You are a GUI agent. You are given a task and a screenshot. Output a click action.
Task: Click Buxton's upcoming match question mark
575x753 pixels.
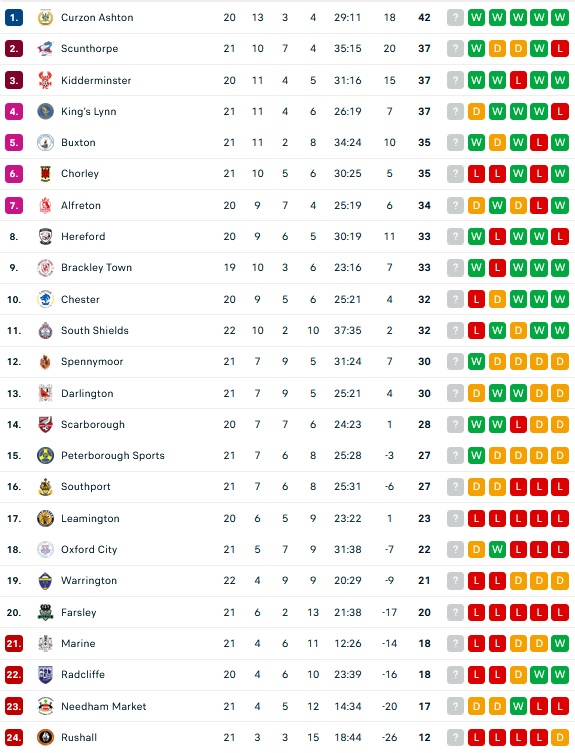pyautogui.click(x=455, y=143)
